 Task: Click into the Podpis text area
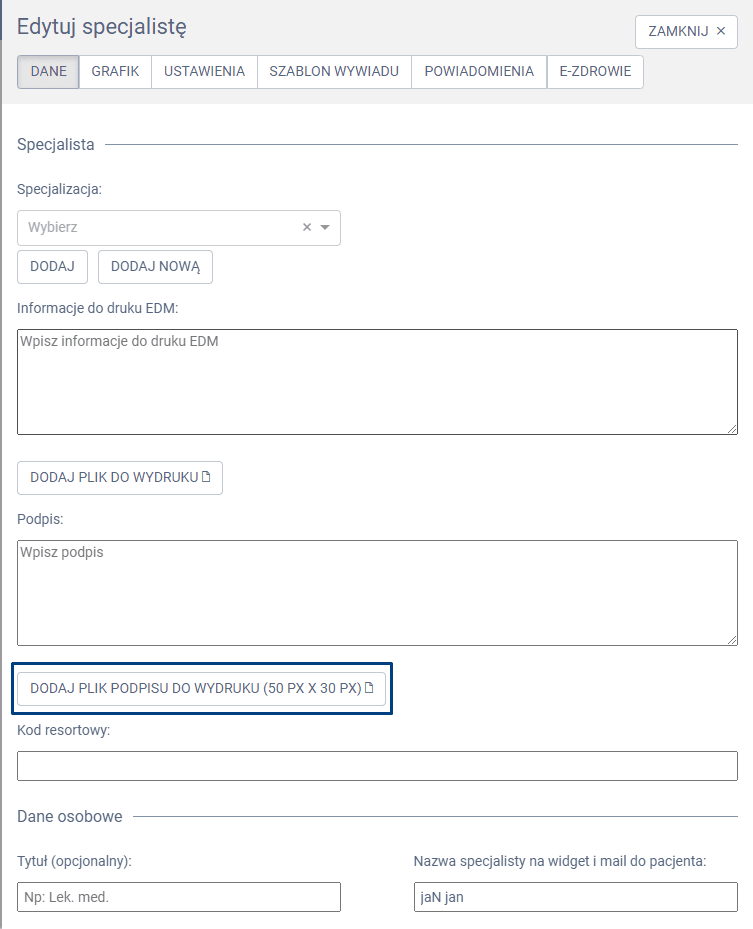[x=377, y=593]
